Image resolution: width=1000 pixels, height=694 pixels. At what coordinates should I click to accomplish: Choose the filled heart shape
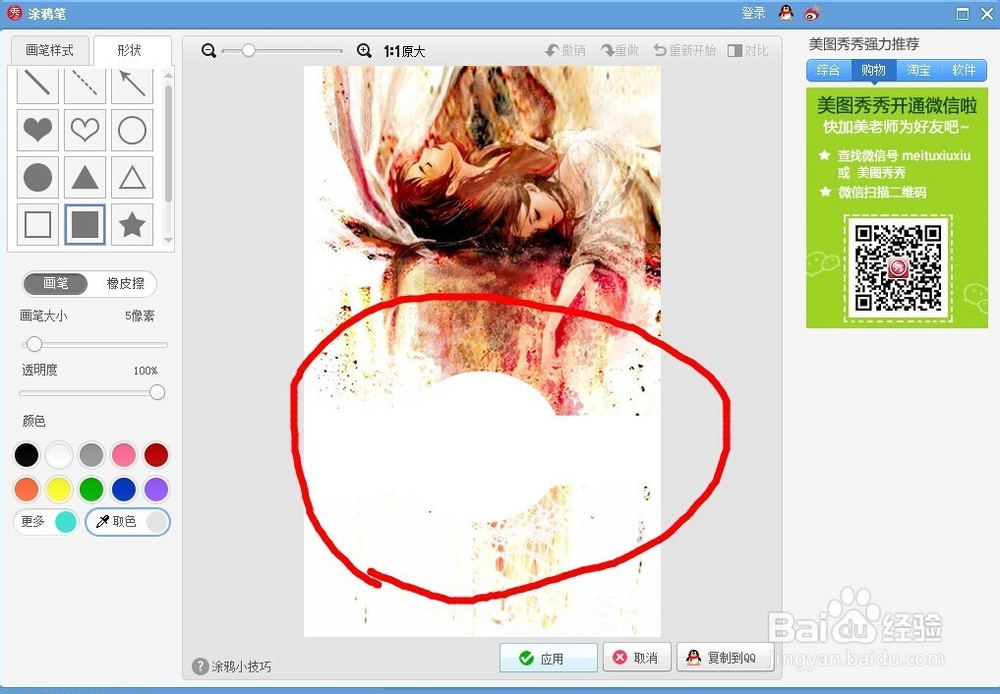[38, 130]
